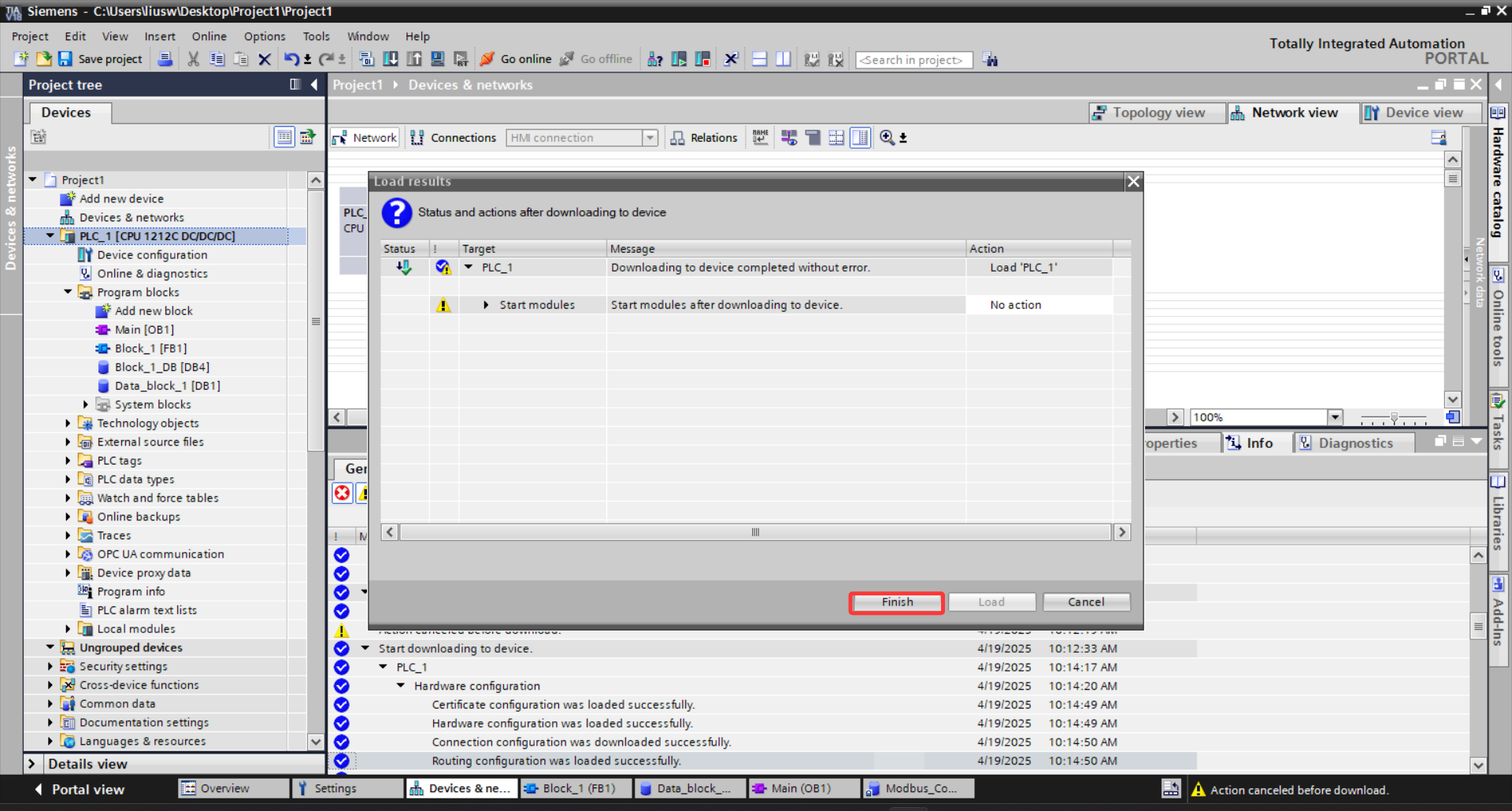Image resolution: width=1512 pixels, height=811 pixels.
Task: Switch to Device view tab
Action: (1421, 113)
